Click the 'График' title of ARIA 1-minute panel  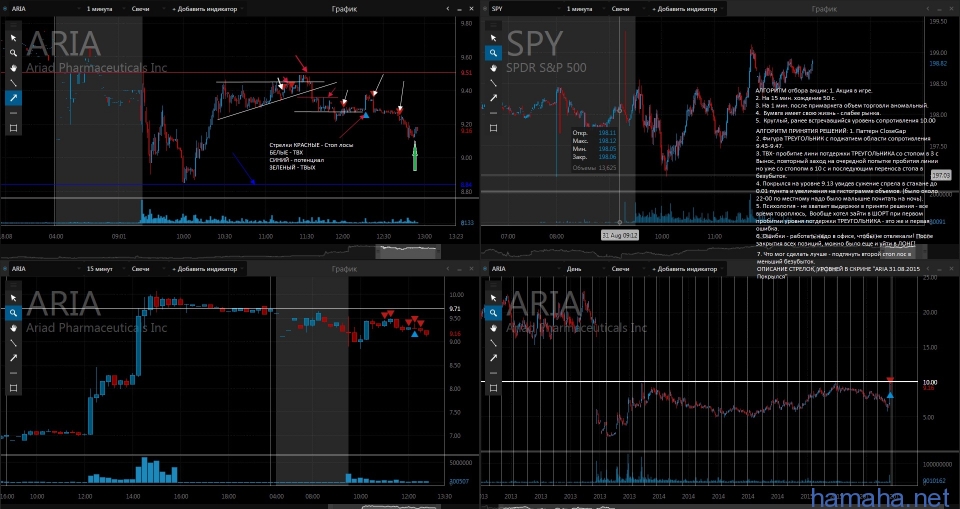tap(345, 9)
